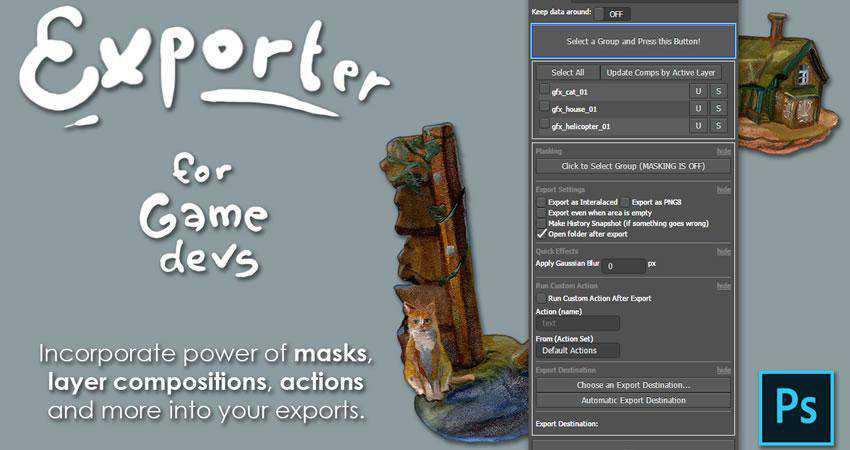Click Choose an Export Destination button

click(633, 385)
